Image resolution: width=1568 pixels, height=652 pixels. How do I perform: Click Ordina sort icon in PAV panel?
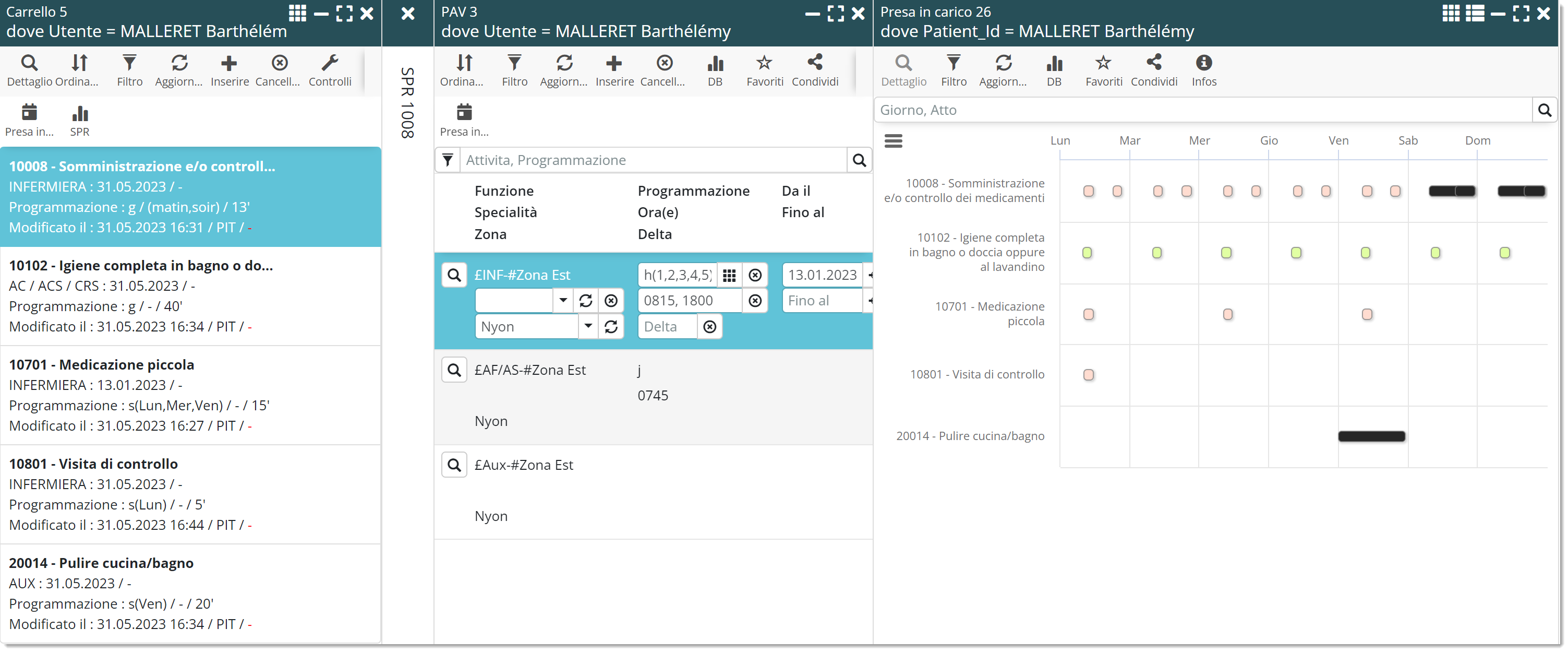click(464, 63)
